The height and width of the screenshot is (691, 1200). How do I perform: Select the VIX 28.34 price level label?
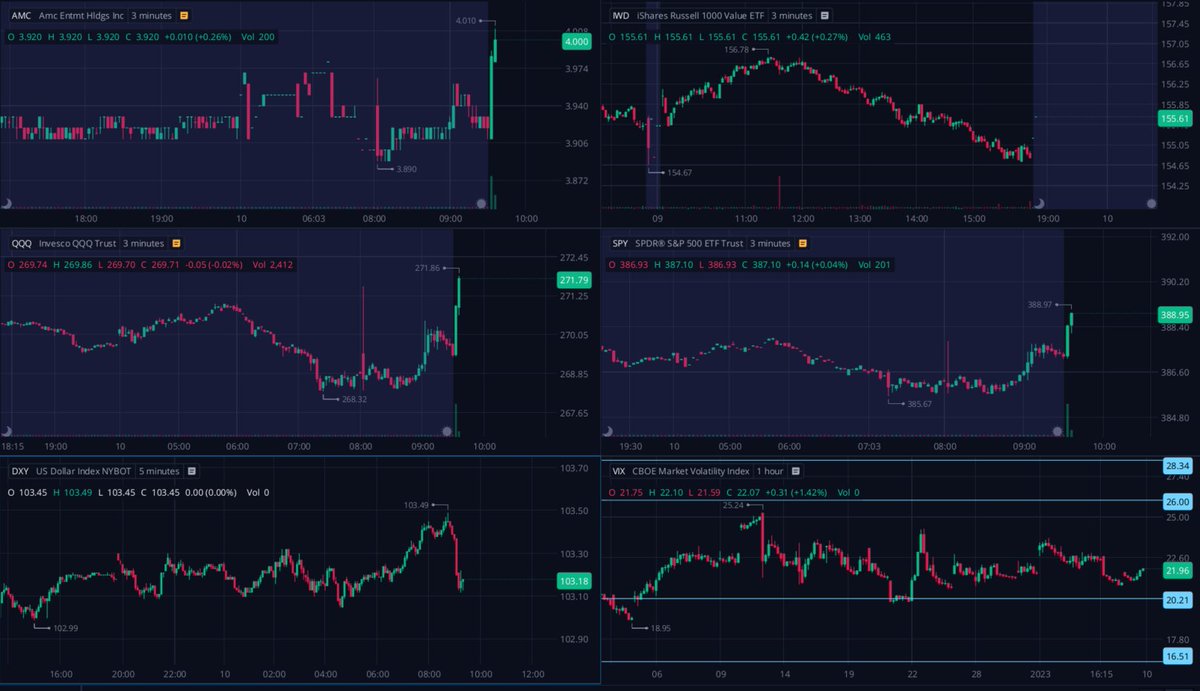pyautogui.click(x=1177, y=466)
